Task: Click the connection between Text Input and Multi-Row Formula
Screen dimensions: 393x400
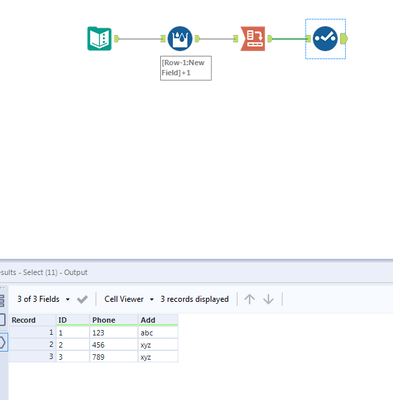Action: 140,39
